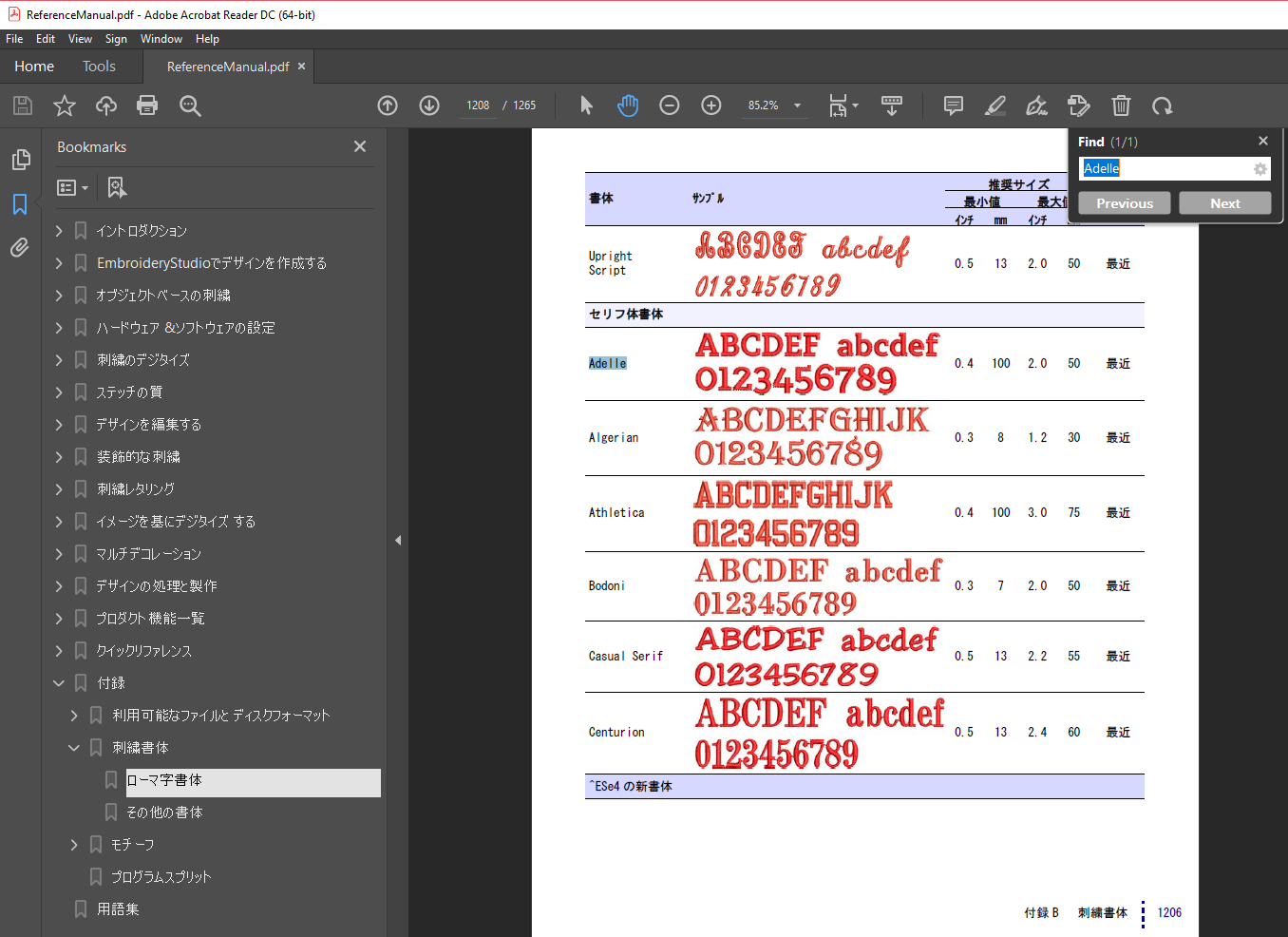Collapse the navigation pane divider arrow
The image size is (1288, 937).
[x=398, y=540]
